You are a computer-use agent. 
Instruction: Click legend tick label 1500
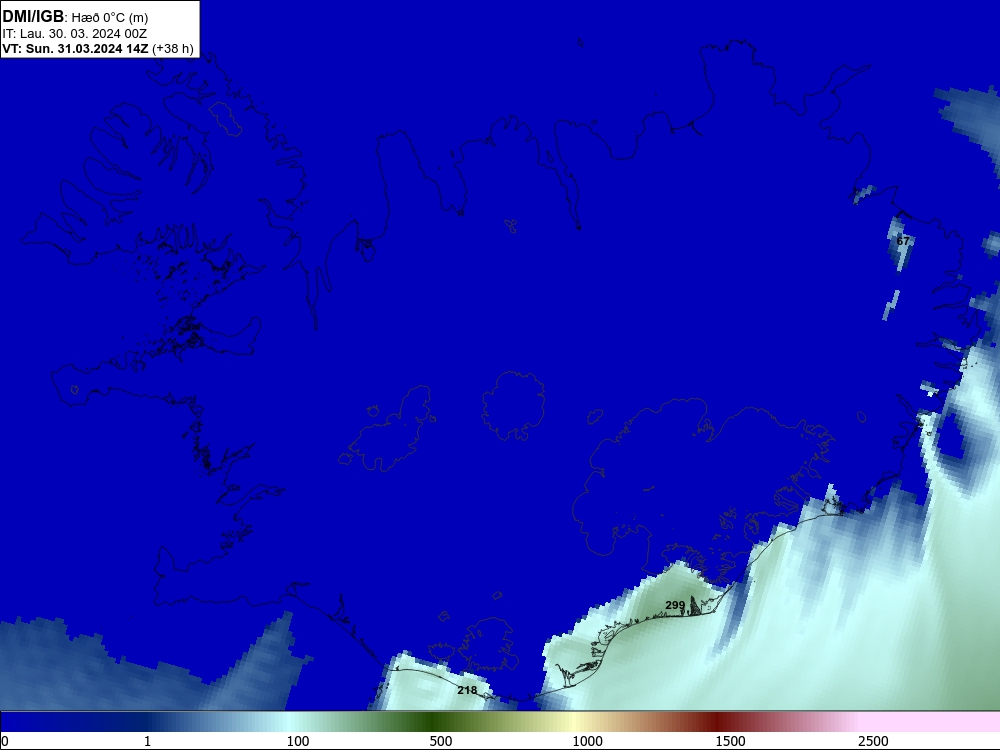click(x=730, y=741)
